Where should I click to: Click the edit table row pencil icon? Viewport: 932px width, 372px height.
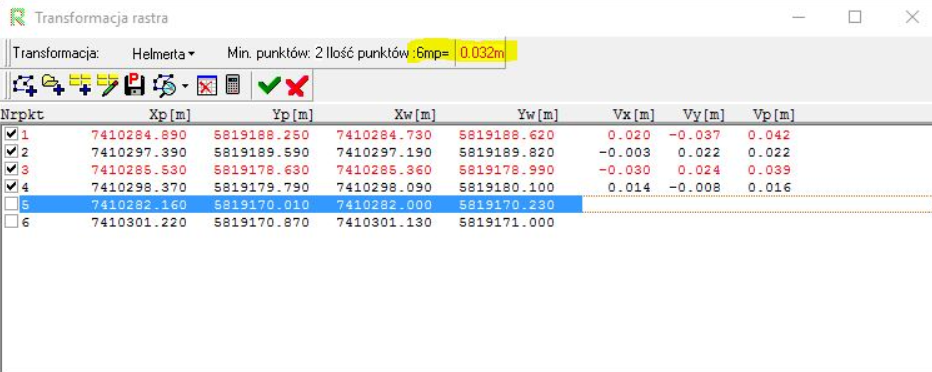tap(108, 86)
